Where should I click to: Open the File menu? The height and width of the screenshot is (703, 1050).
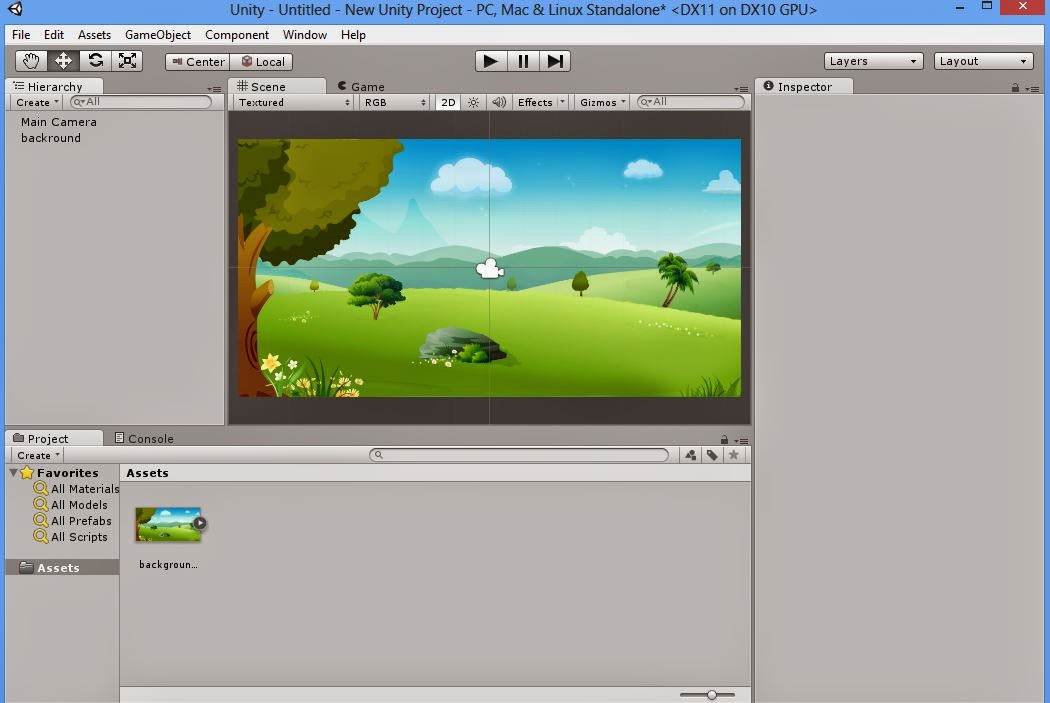[21, 35]
